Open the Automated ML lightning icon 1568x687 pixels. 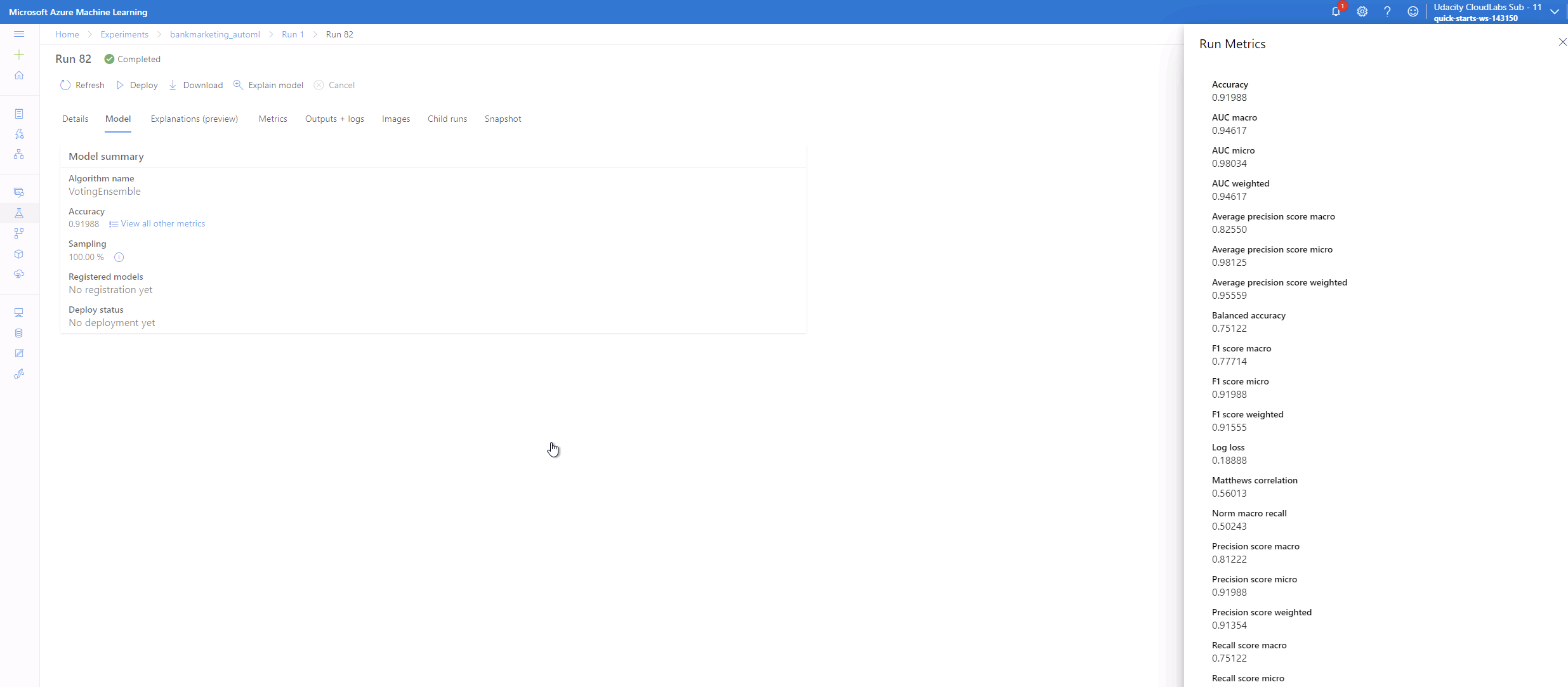(19, 134)
